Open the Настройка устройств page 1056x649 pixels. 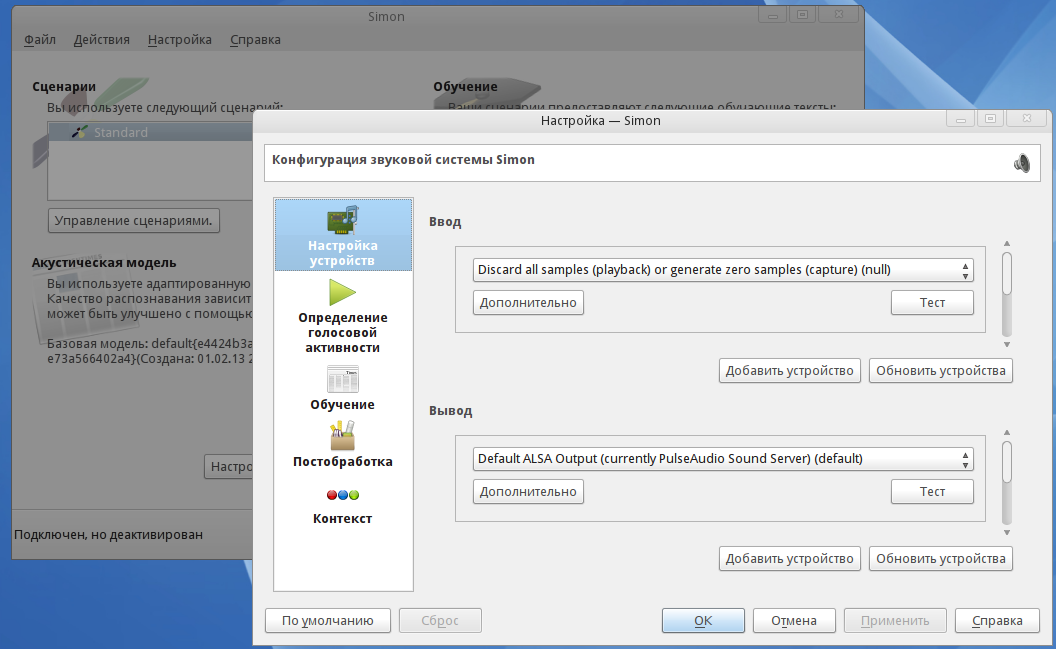pyautogui.click(x=343, y=235)
